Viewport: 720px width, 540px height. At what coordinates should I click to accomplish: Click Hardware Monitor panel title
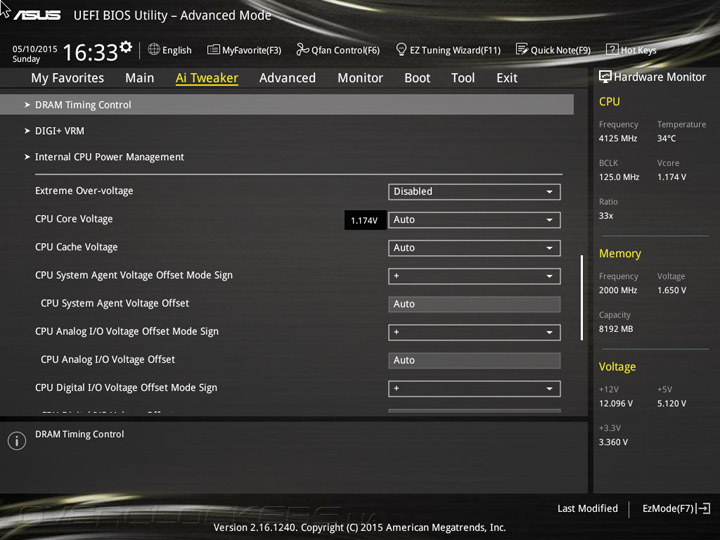click(659, 77)
